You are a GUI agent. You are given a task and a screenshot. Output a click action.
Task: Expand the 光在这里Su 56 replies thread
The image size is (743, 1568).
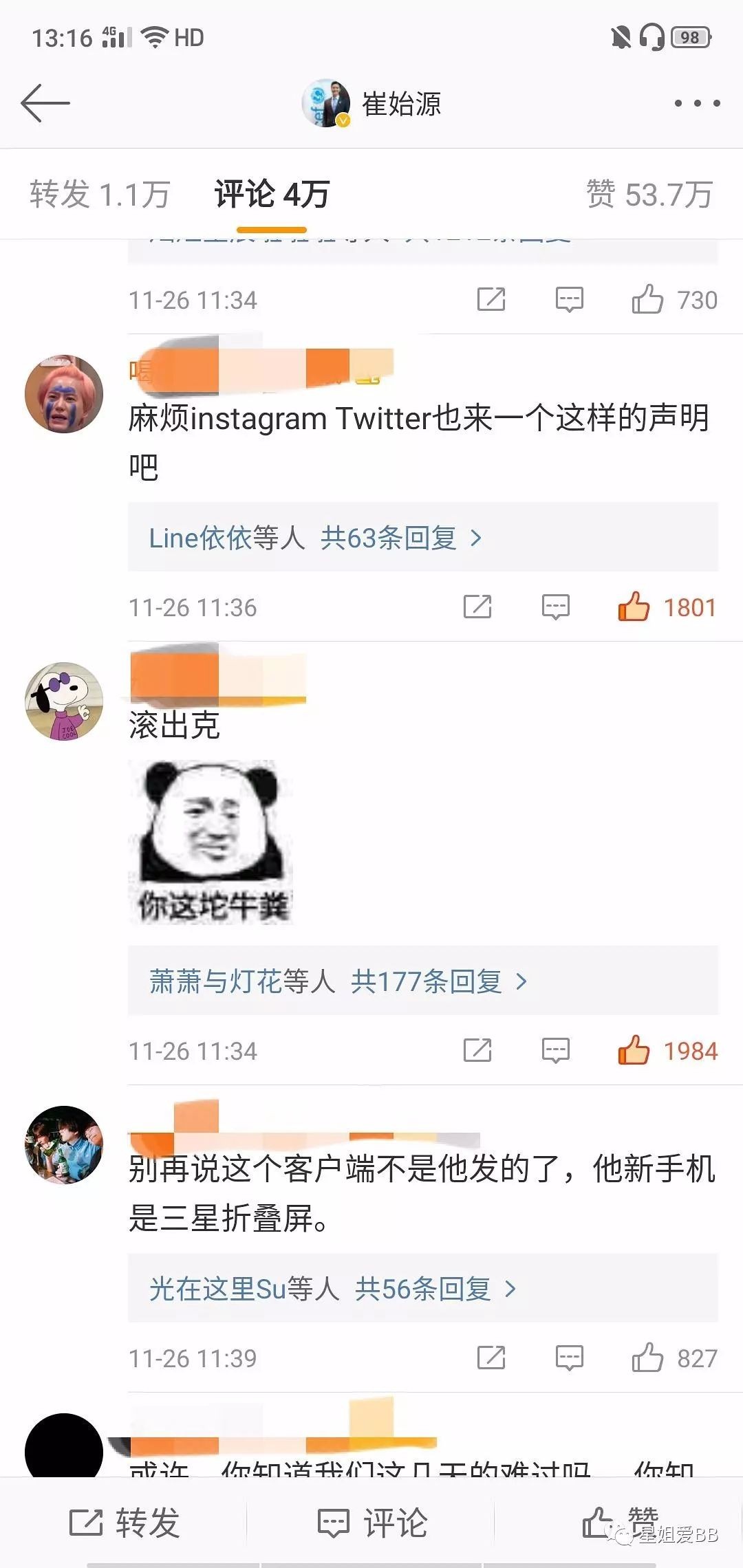(422, 1288)
